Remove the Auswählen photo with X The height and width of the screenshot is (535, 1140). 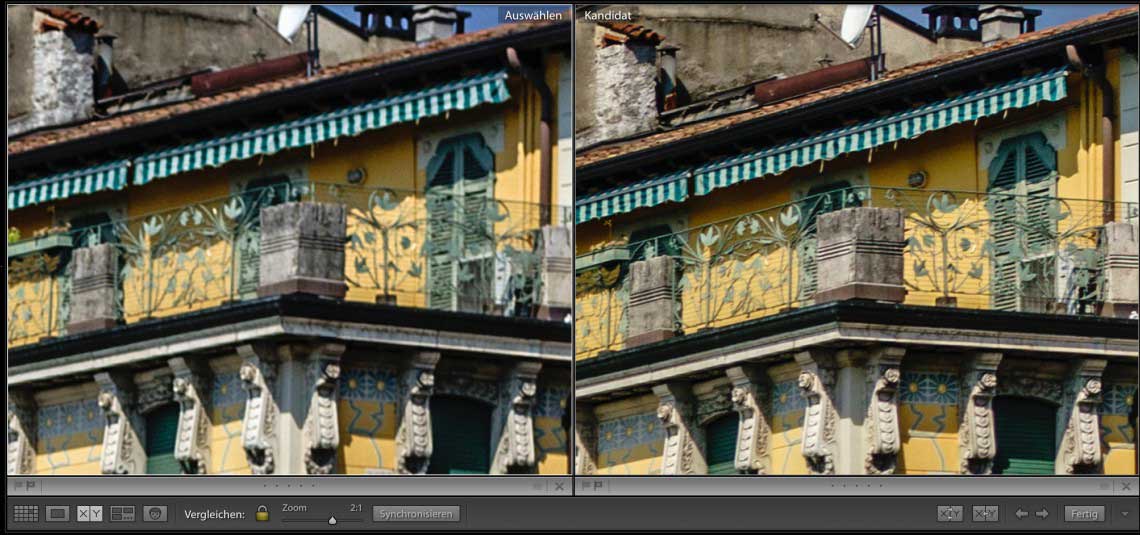(x=559, y=486)
